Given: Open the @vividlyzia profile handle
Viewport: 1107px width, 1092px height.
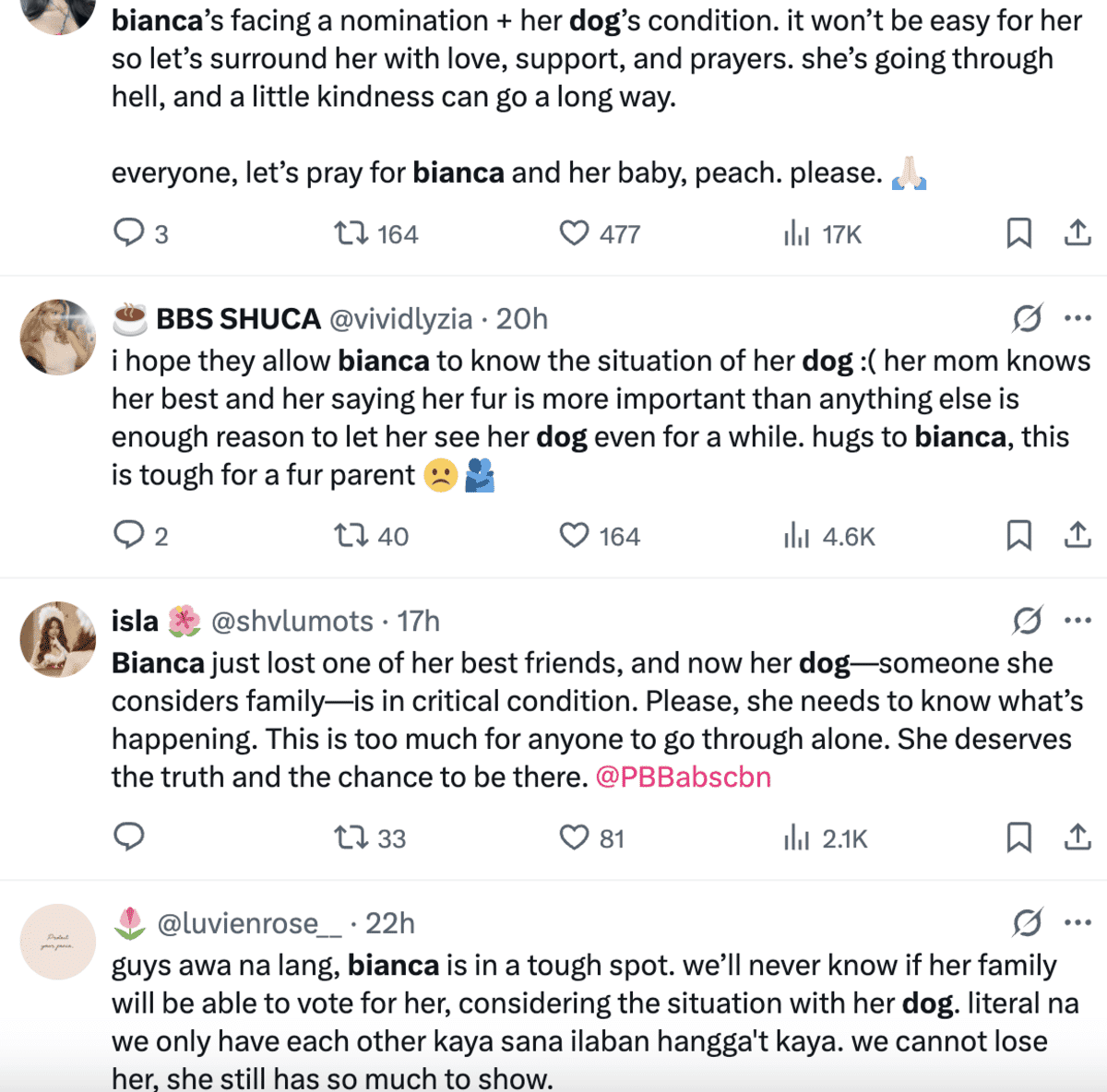Looking at the screenshot, I should [400, 319].
